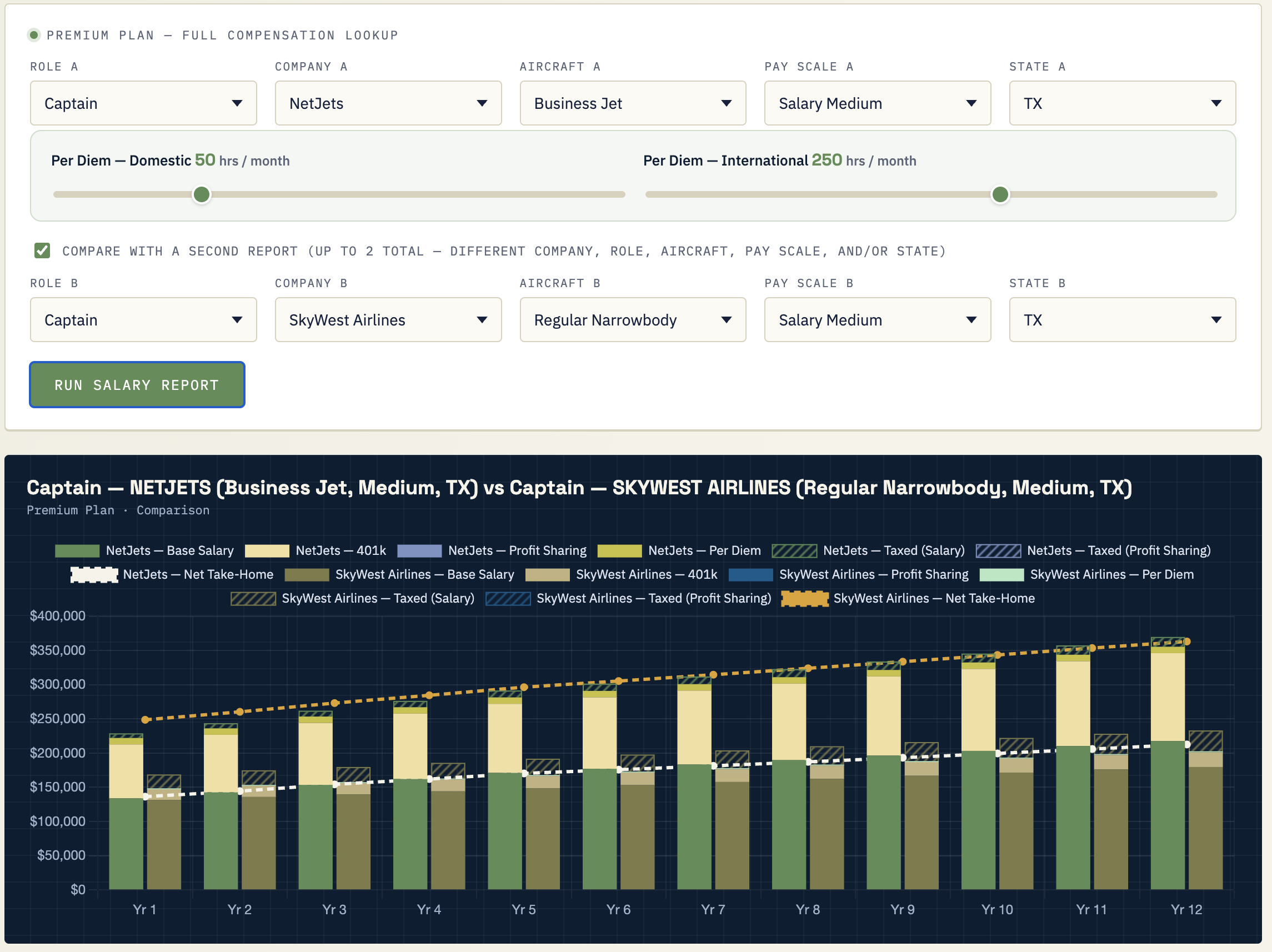This screenshot has height=952, width=1272.
Task: Toggle NetJets 401k legend swatch
Action: [267, 551]
